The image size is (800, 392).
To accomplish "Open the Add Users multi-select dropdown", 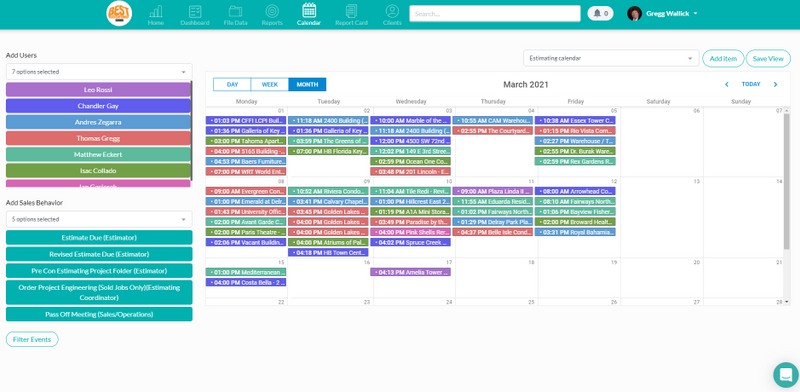I will (x=99, y=72).
